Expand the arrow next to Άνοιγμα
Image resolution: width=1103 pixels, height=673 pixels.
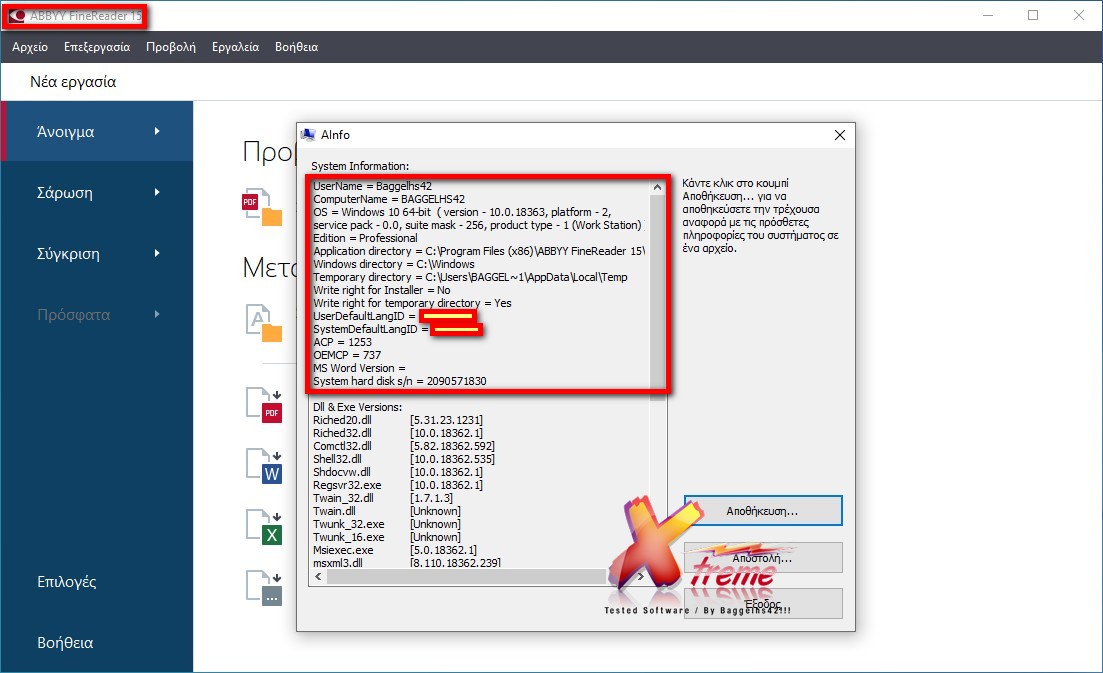tap(157, 132)
